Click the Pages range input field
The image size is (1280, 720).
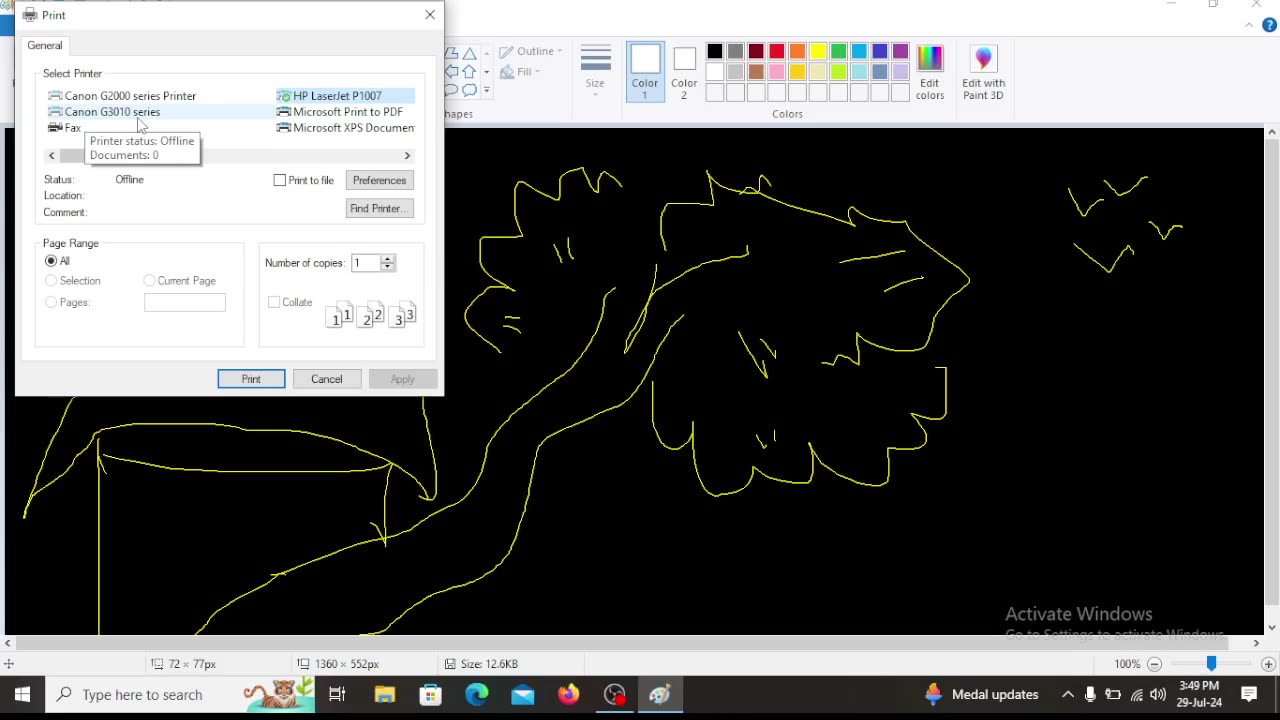[x=185, y=302]
